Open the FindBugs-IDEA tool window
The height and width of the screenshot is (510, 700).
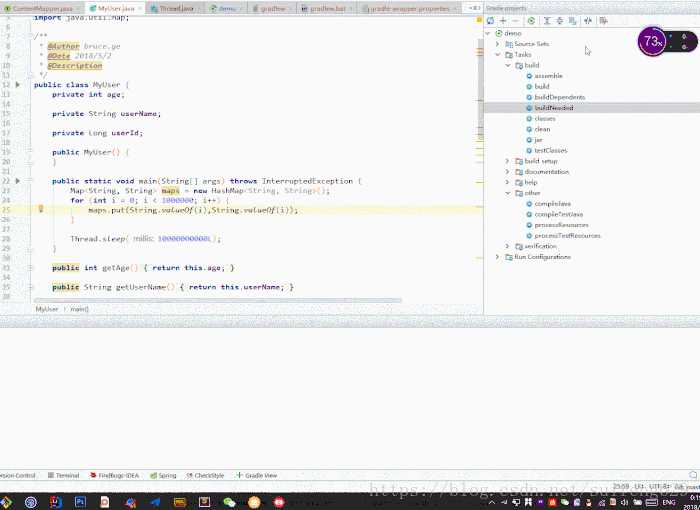click(x=114, y=476)
